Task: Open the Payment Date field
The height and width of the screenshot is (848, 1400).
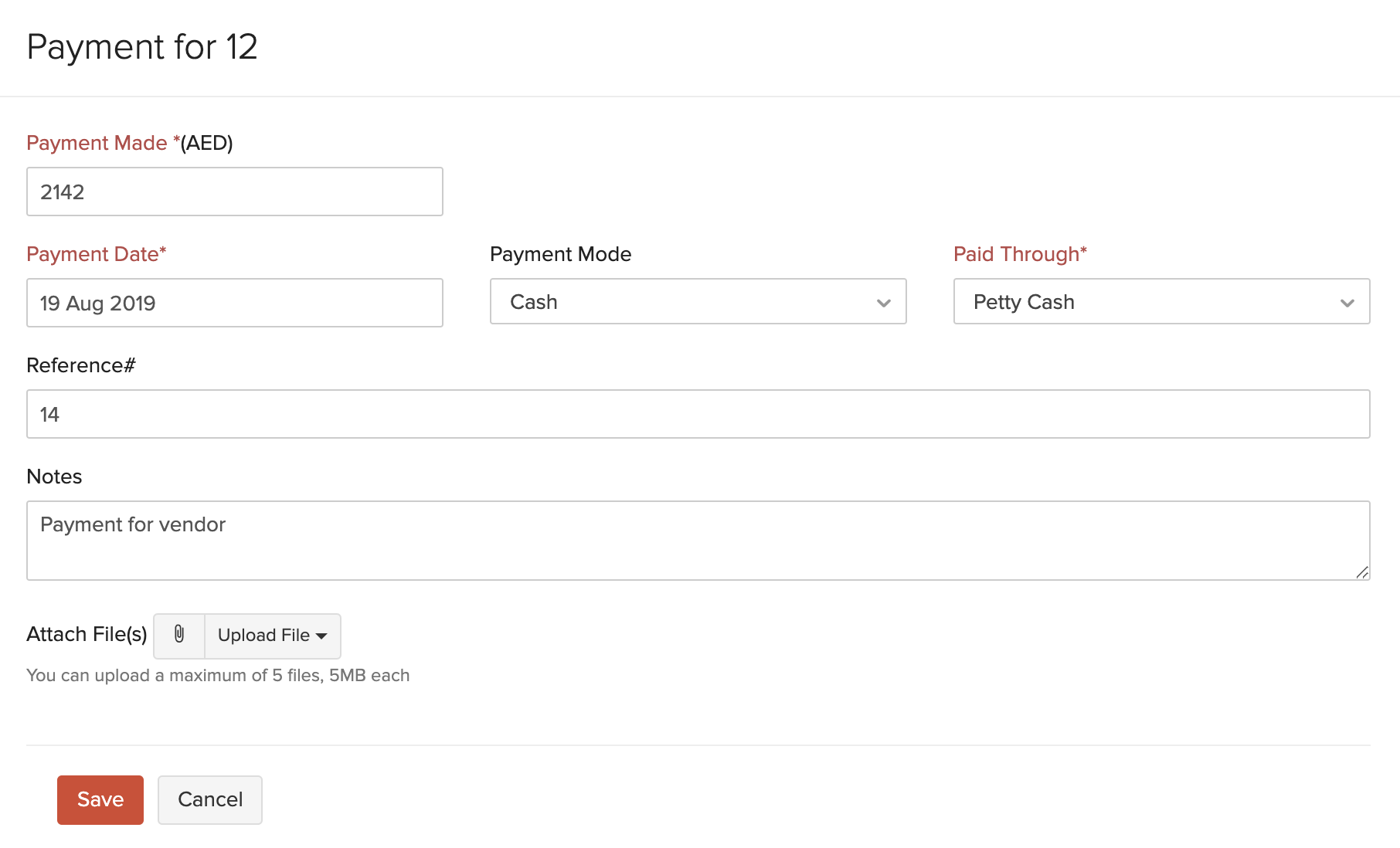Action: point(234,303)
